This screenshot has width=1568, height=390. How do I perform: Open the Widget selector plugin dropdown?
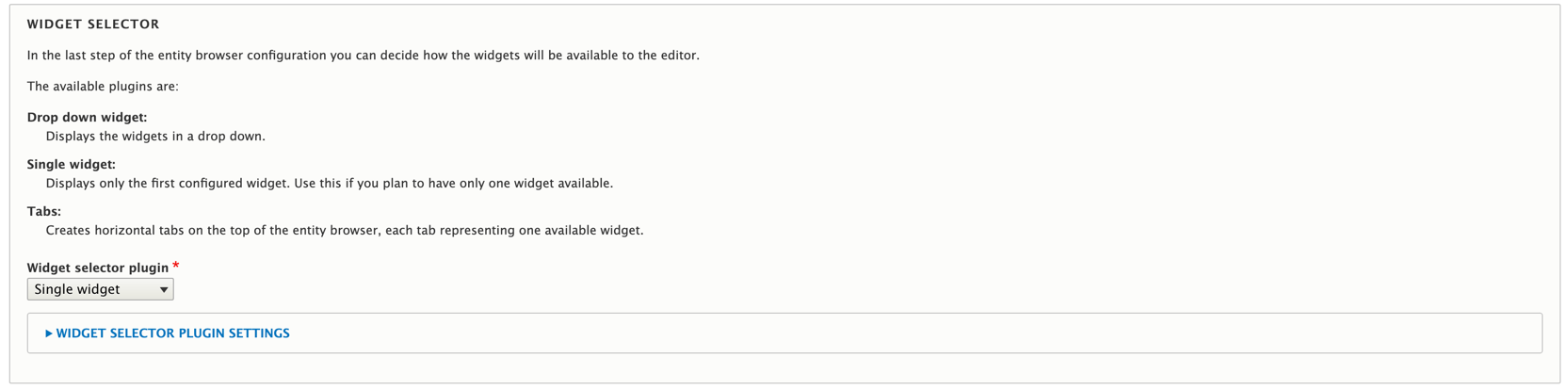[100, 289]
